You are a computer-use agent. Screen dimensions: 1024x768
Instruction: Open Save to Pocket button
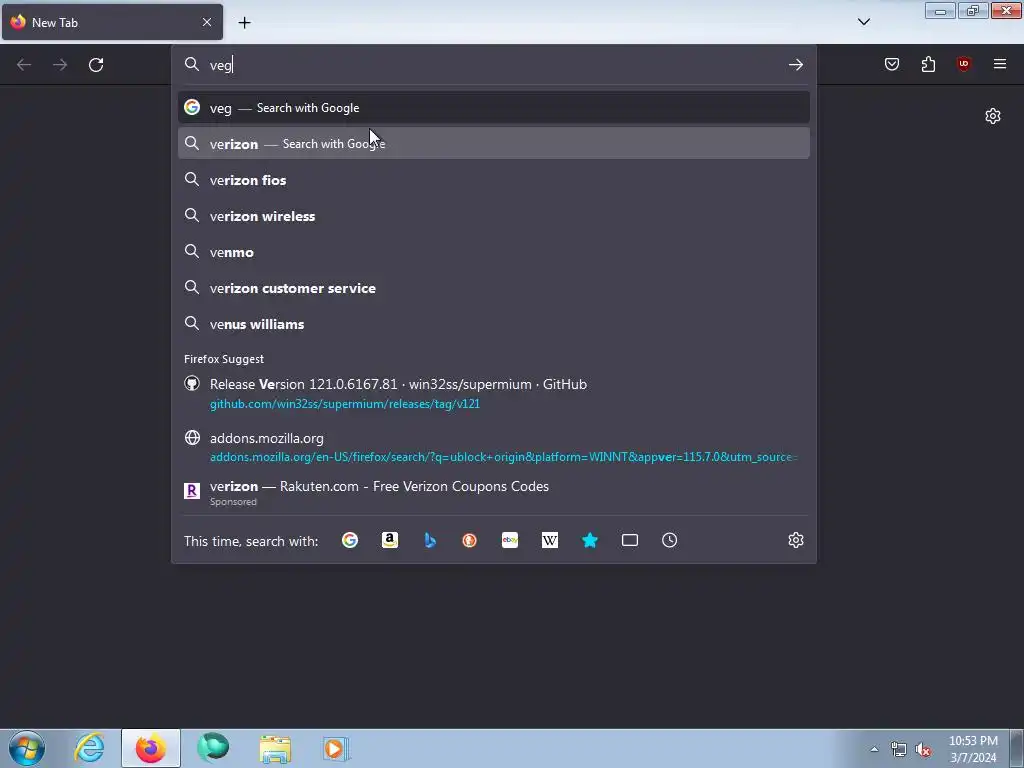pos(892,64)
